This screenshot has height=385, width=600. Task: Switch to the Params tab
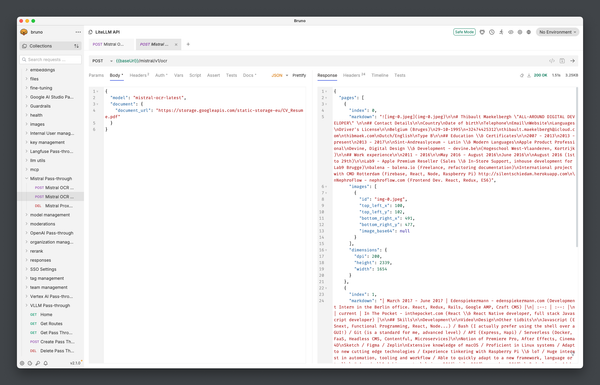96,75
